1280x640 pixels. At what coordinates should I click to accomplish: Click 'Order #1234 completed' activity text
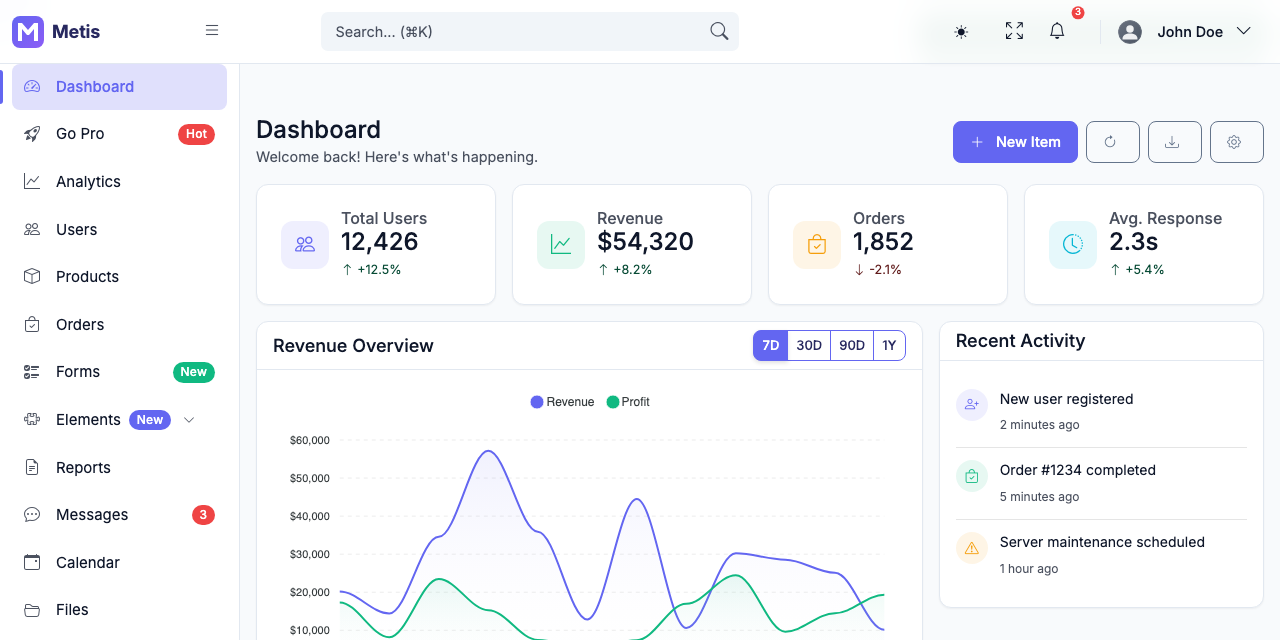tap(1078, 470)
